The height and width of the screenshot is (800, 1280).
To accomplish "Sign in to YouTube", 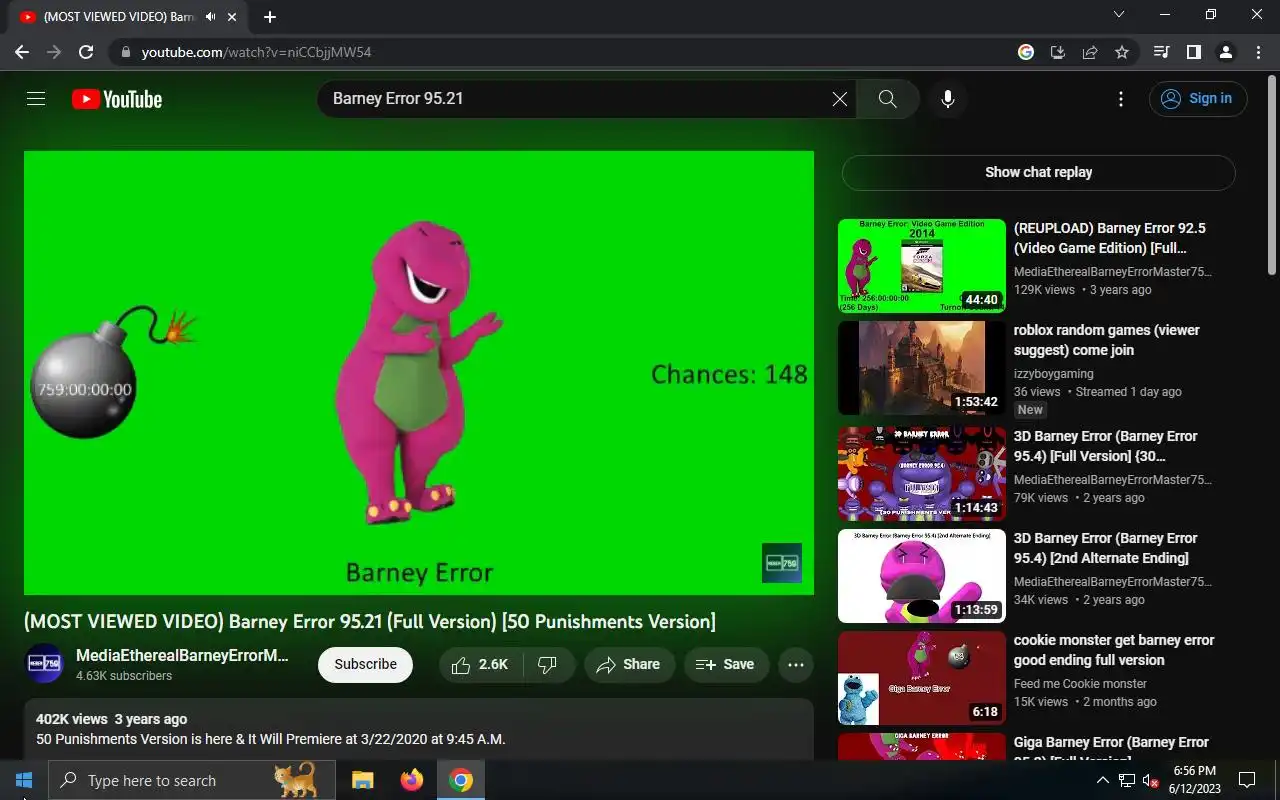I will click(x=1198, y=99).
